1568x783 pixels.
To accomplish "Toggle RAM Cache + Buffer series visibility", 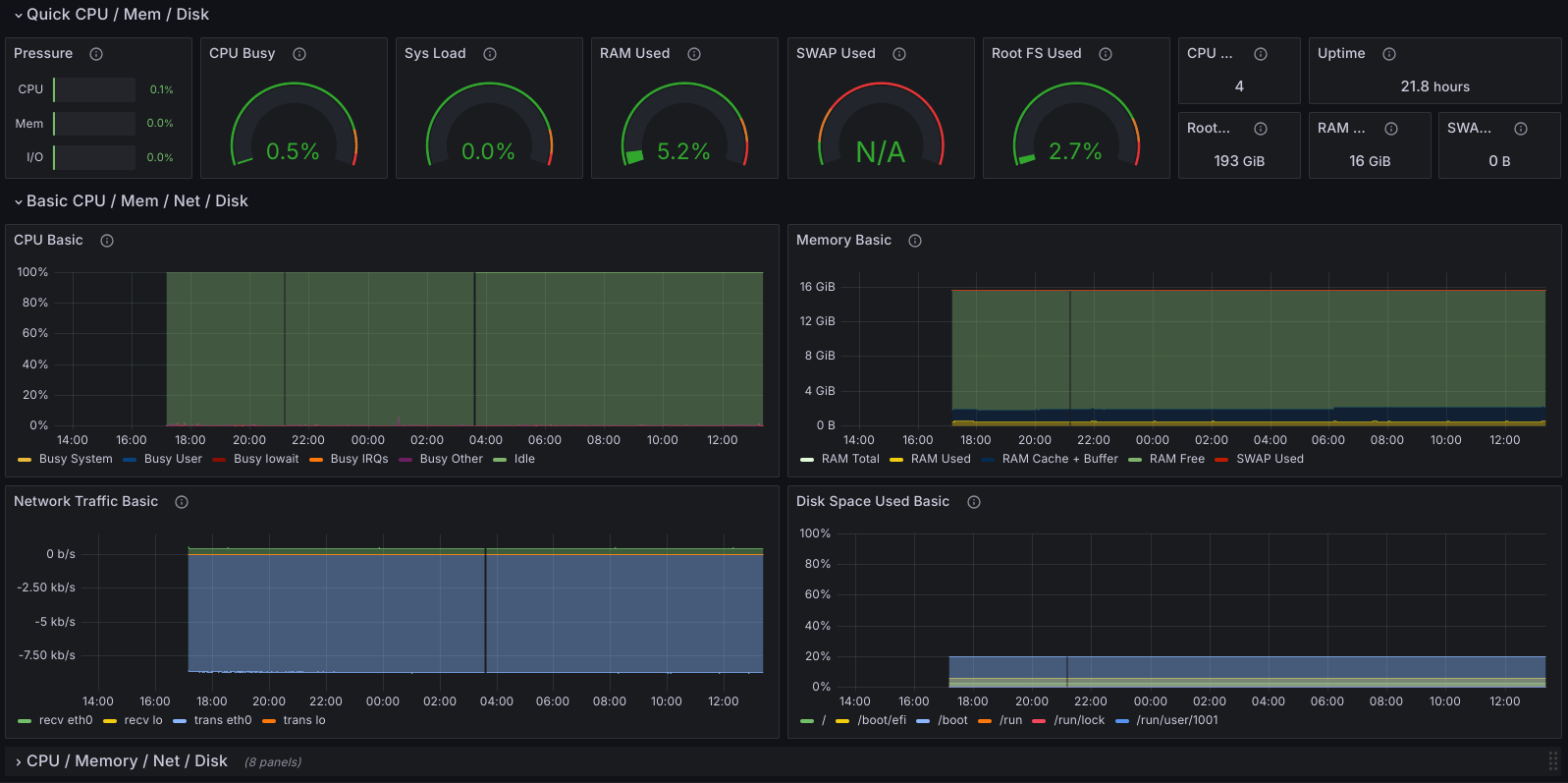I will click(1059, 459).
